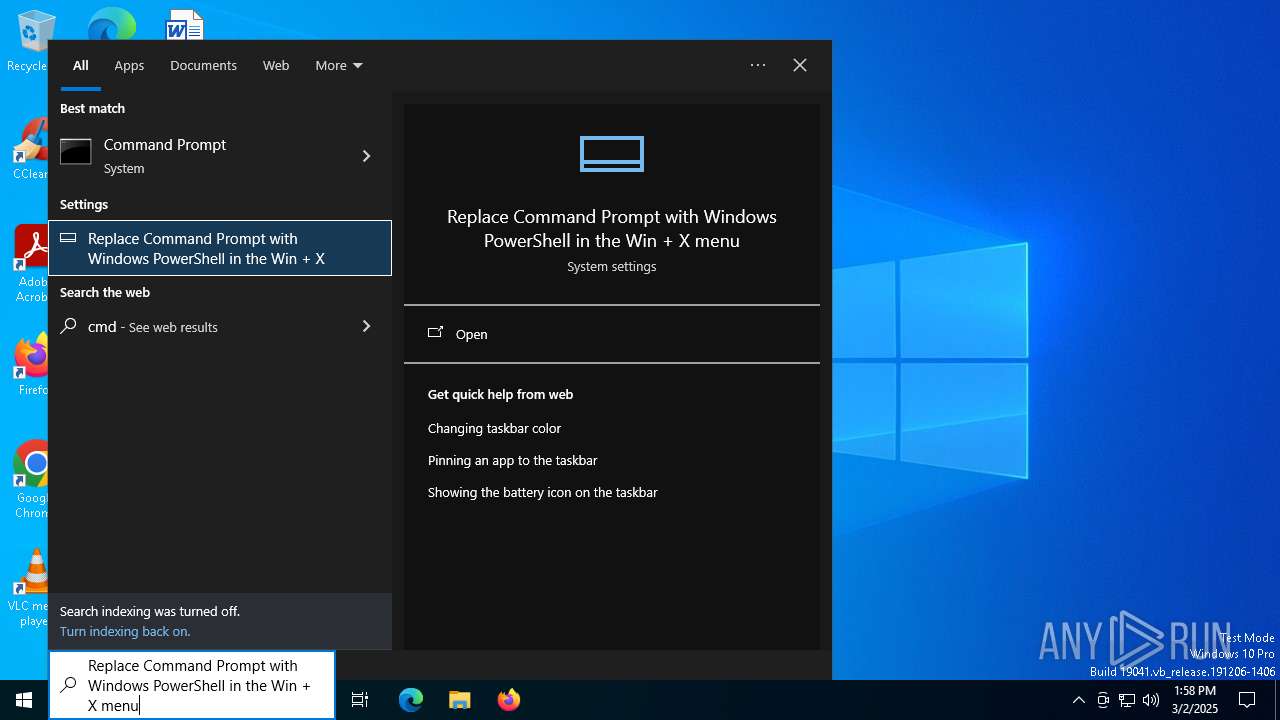This screenshot has width=1280, height=720.
Task: Switch to the All search tab
Action: [81, 65]
